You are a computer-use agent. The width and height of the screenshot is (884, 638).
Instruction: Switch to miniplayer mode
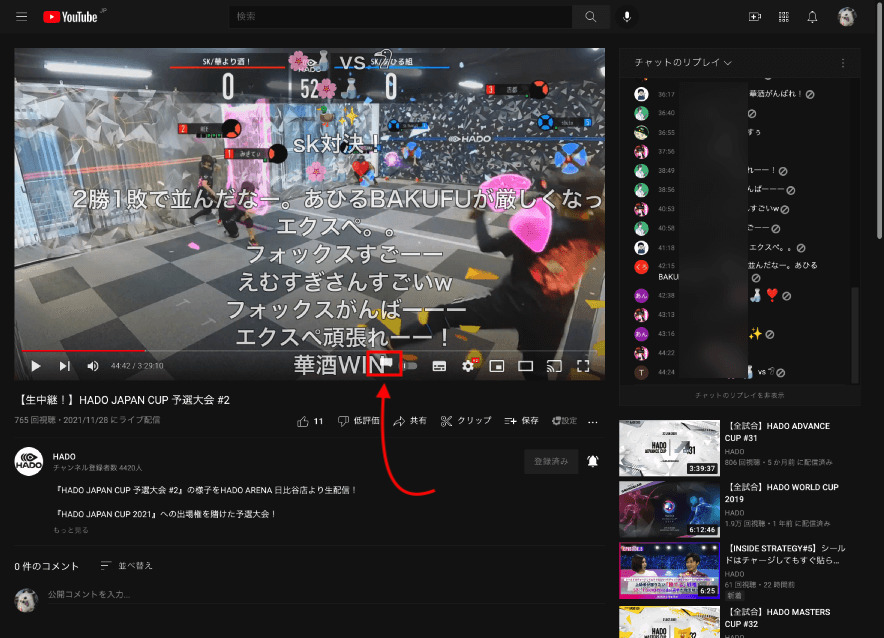click(497, 366)
